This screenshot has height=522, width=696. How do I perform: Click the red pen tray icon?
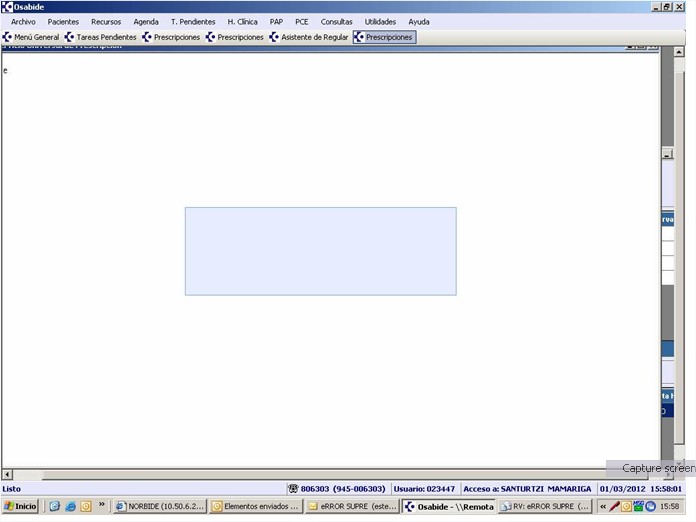(x=615, y=506)
